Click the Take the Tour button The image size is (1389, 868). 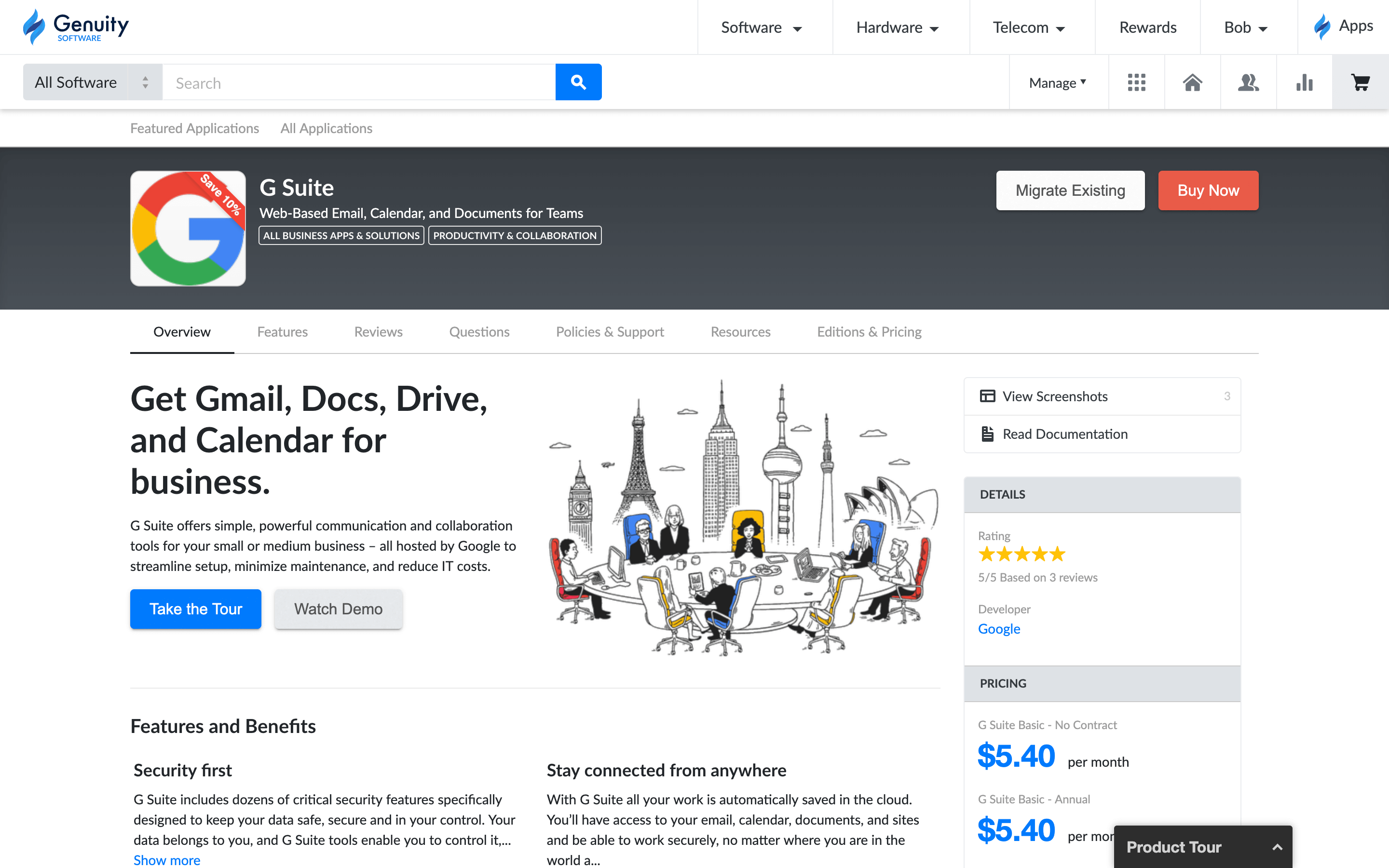[196, 609]
